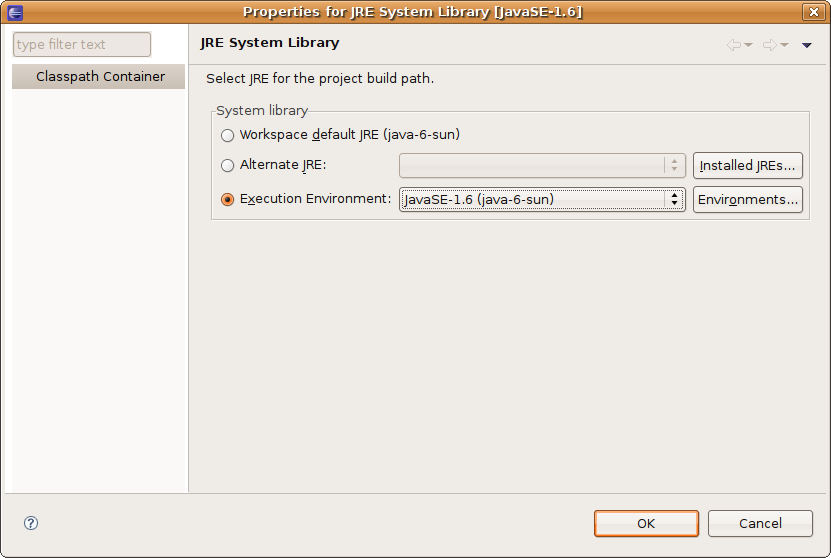Select the Execution Environment radio button
Screen dimensions: 831x558
pos(228,199)
